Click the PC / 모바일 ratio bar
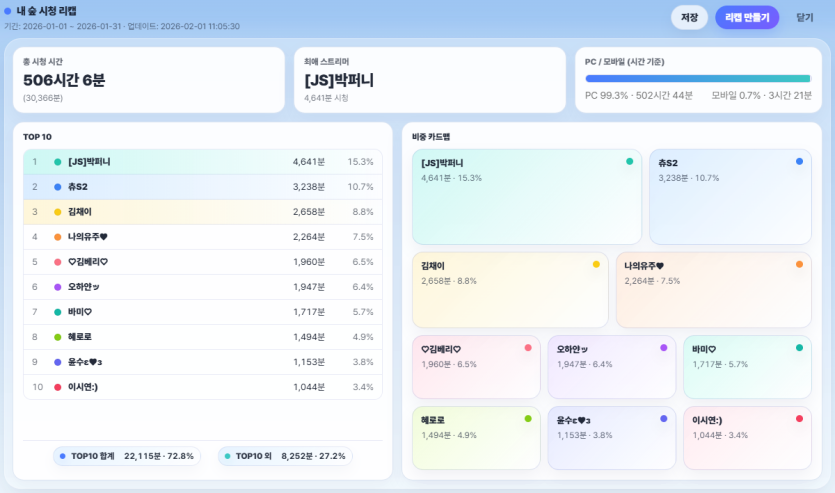 698,78
